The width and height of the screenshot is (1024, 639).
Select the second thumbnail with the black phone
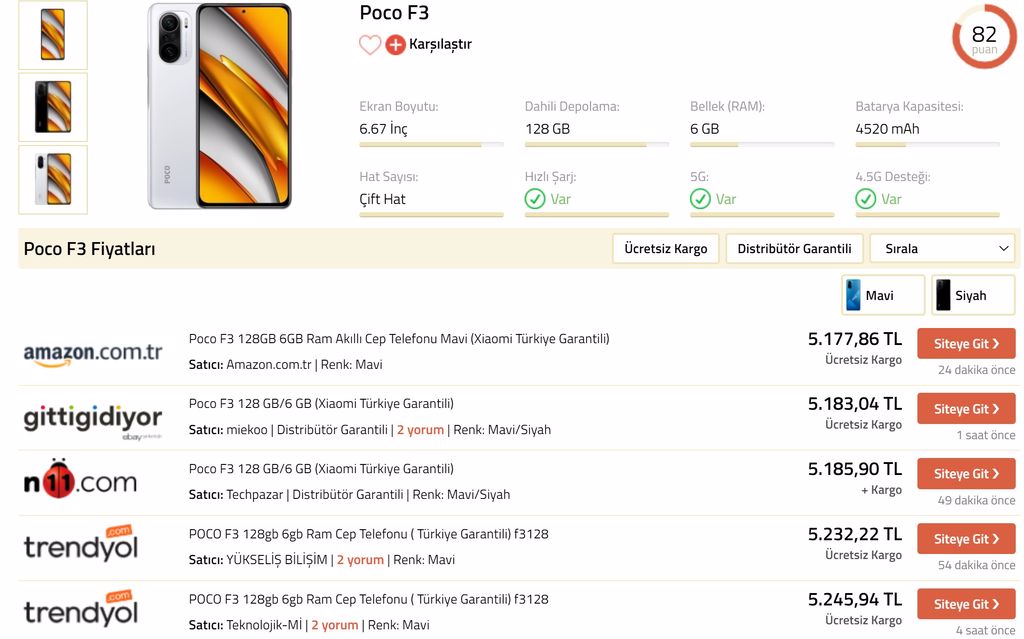[x=53, y=107]
